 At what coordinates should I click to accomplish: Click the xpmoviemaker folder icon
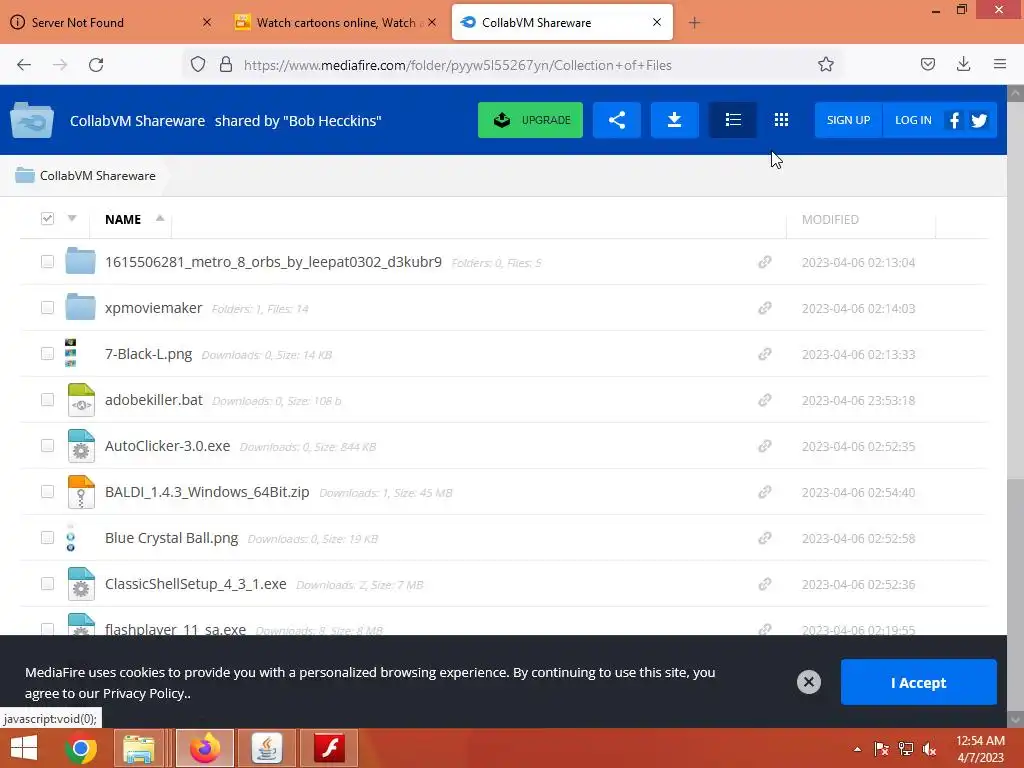pyautogui.click(x=80, y=307)
